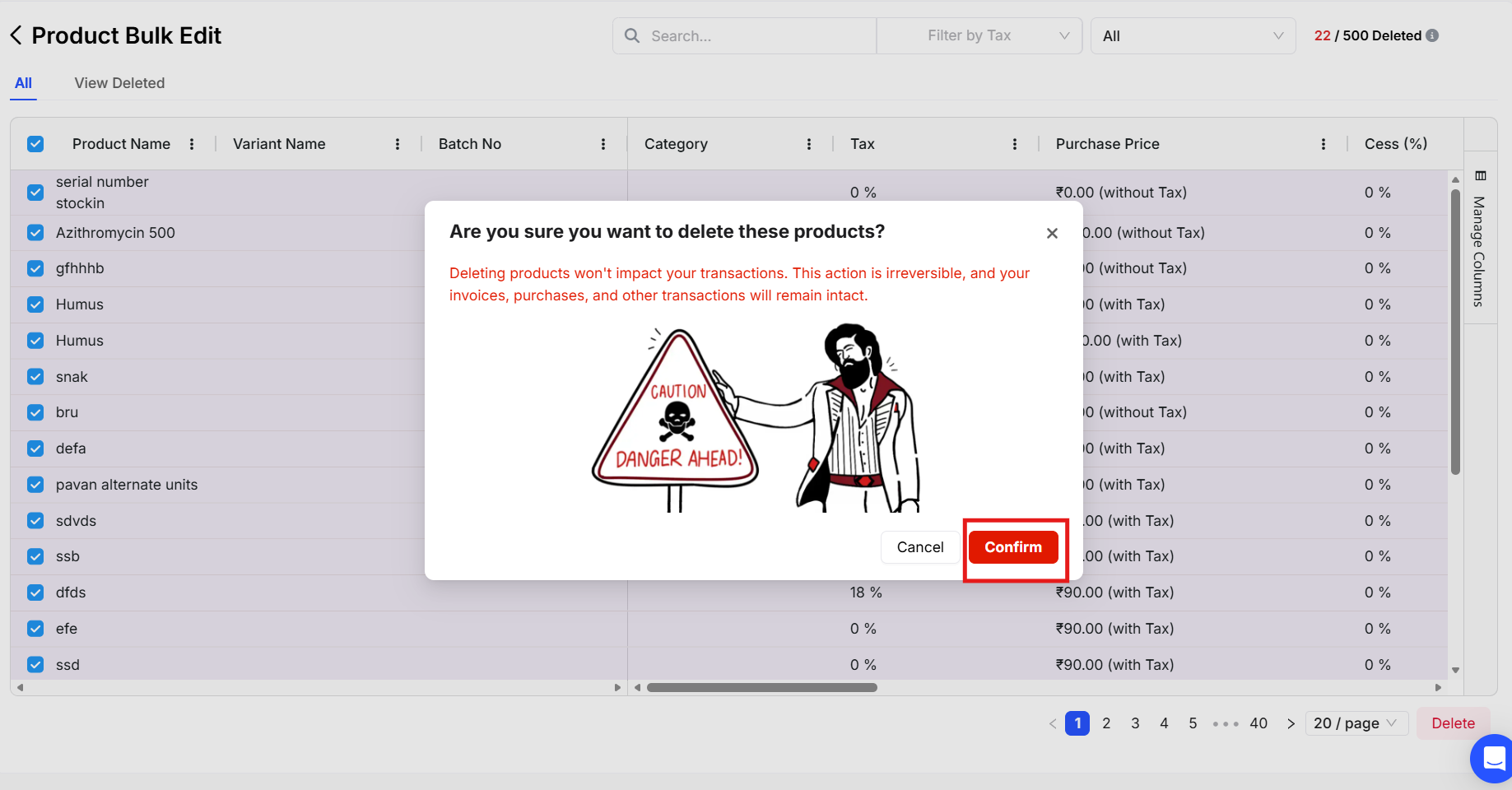Uncheck the bru product checkbox

(x=35, y=412)
